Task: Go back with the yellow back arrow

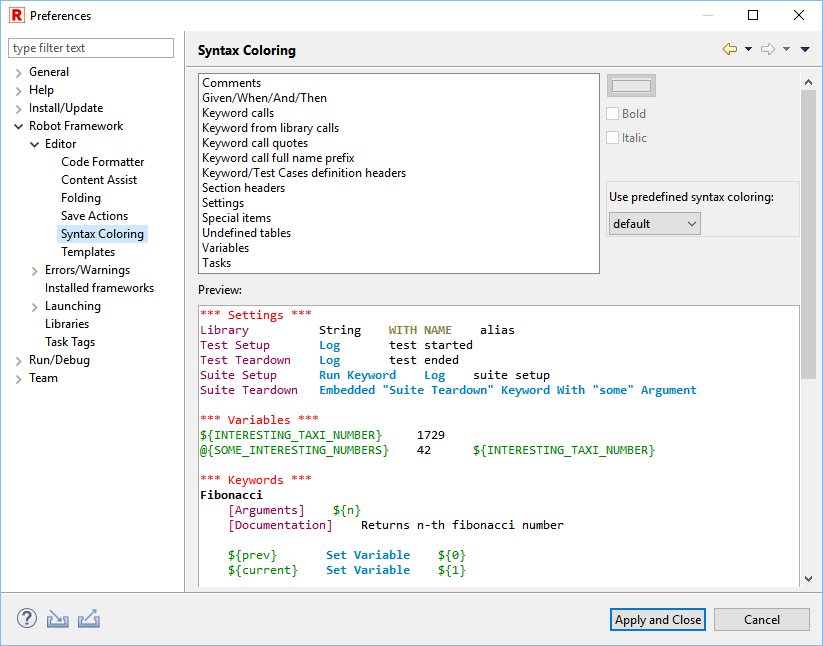Action: click(730, 49)
